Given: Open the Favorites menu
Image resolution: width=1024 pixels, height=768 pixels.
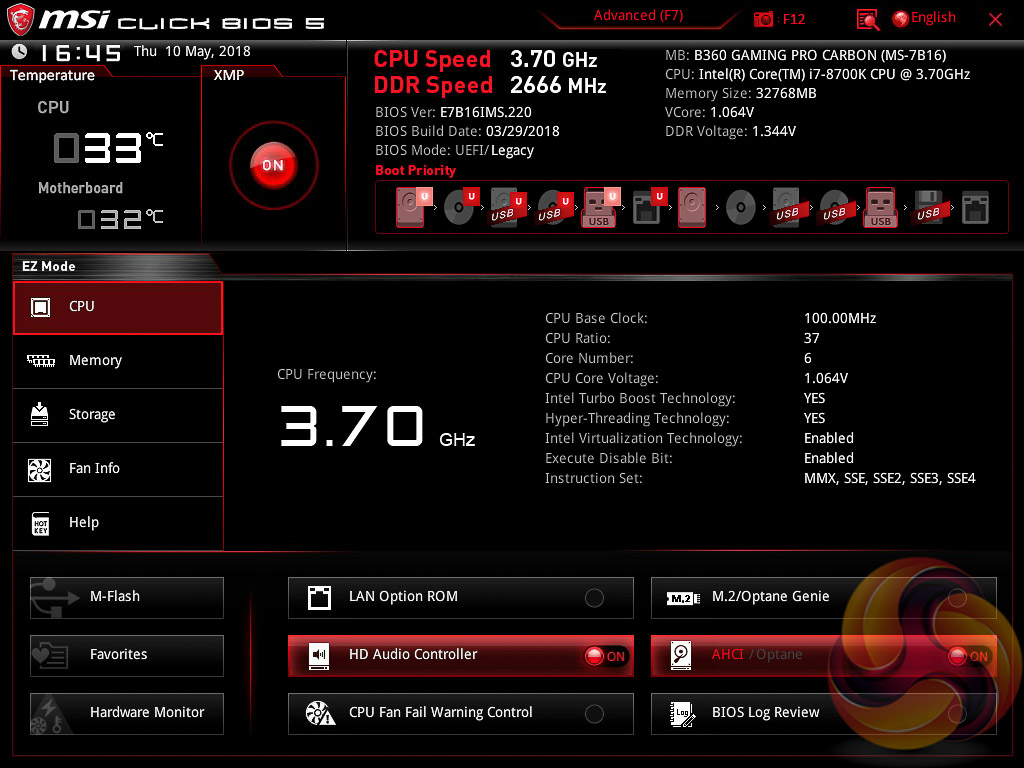Looking at the screenshot, I should [127, 655].
